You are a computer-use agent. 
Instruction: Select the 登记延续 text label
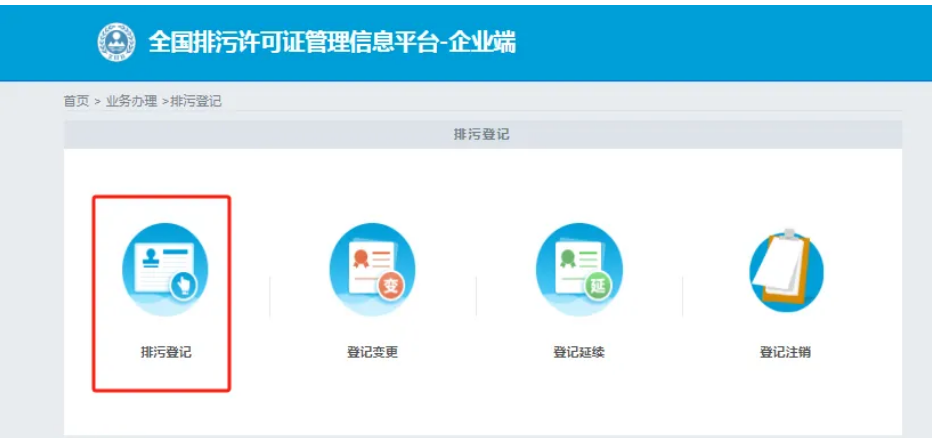click(x=579, y=352)
